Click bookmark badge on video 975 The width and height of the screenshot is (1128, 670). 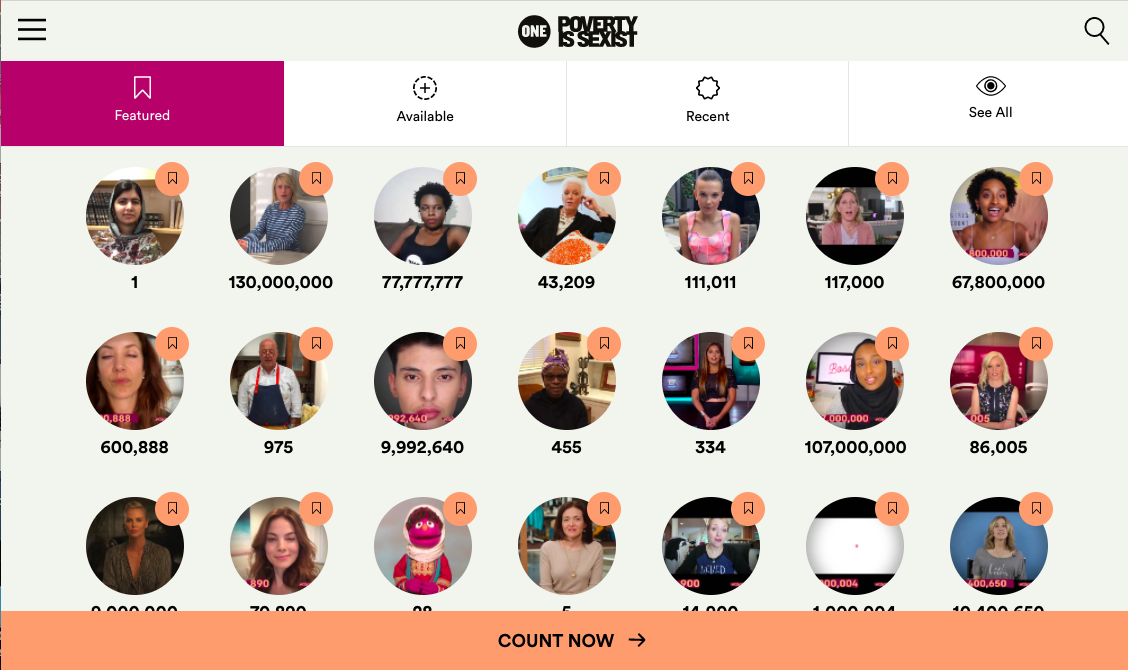(317, 343)
